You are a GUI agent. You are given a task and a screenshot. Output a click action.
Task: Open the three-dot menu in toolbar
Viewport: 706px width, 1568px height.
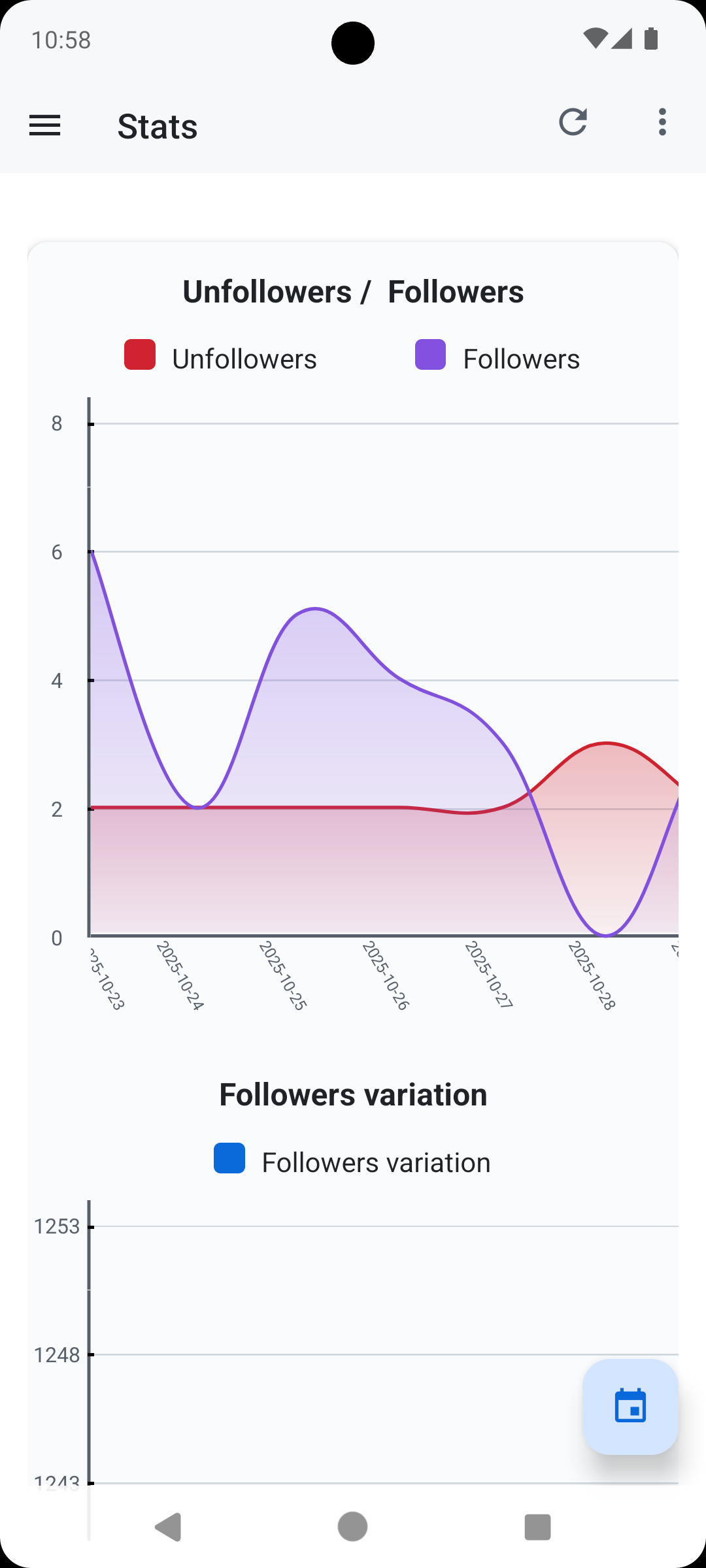click(x=662, y=122)
